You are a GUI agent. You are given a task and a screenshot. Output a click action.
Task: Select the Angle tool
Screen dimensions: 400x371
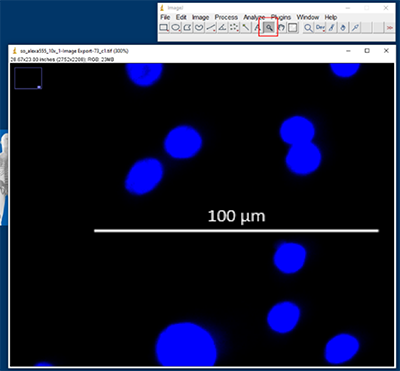222,28
